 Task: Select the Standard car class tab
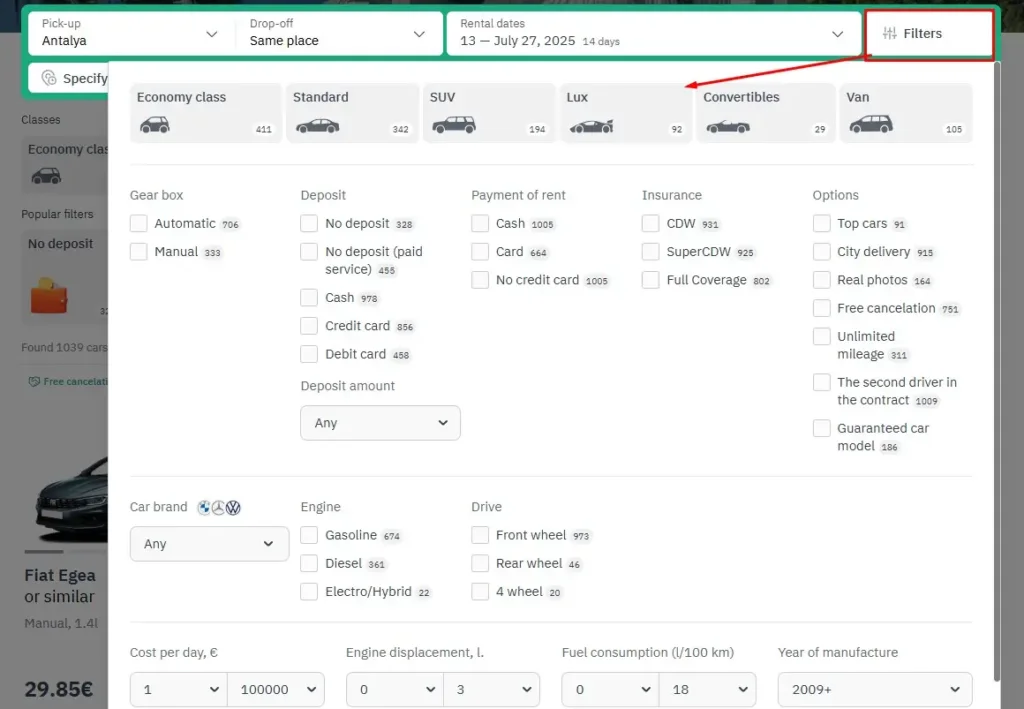(x=352, y=113)
